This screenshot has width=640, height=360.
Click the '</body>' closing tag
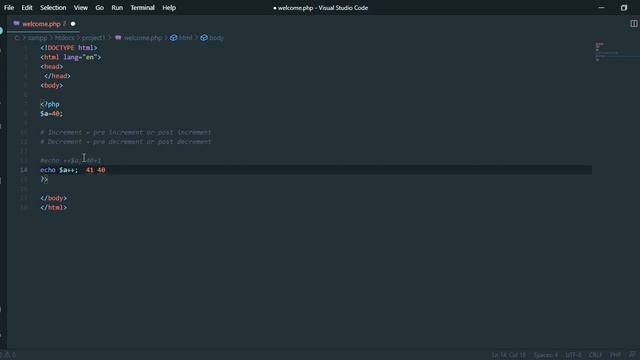point(53,198)
